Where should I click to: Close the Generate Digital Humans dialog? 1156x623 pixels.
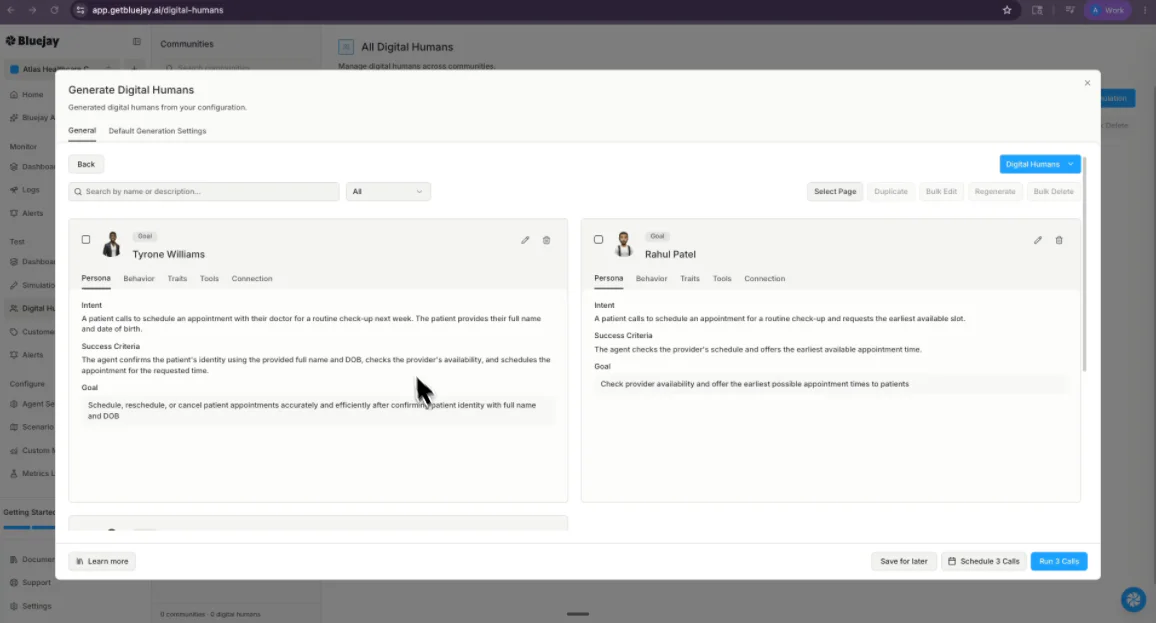point(1087,83)
